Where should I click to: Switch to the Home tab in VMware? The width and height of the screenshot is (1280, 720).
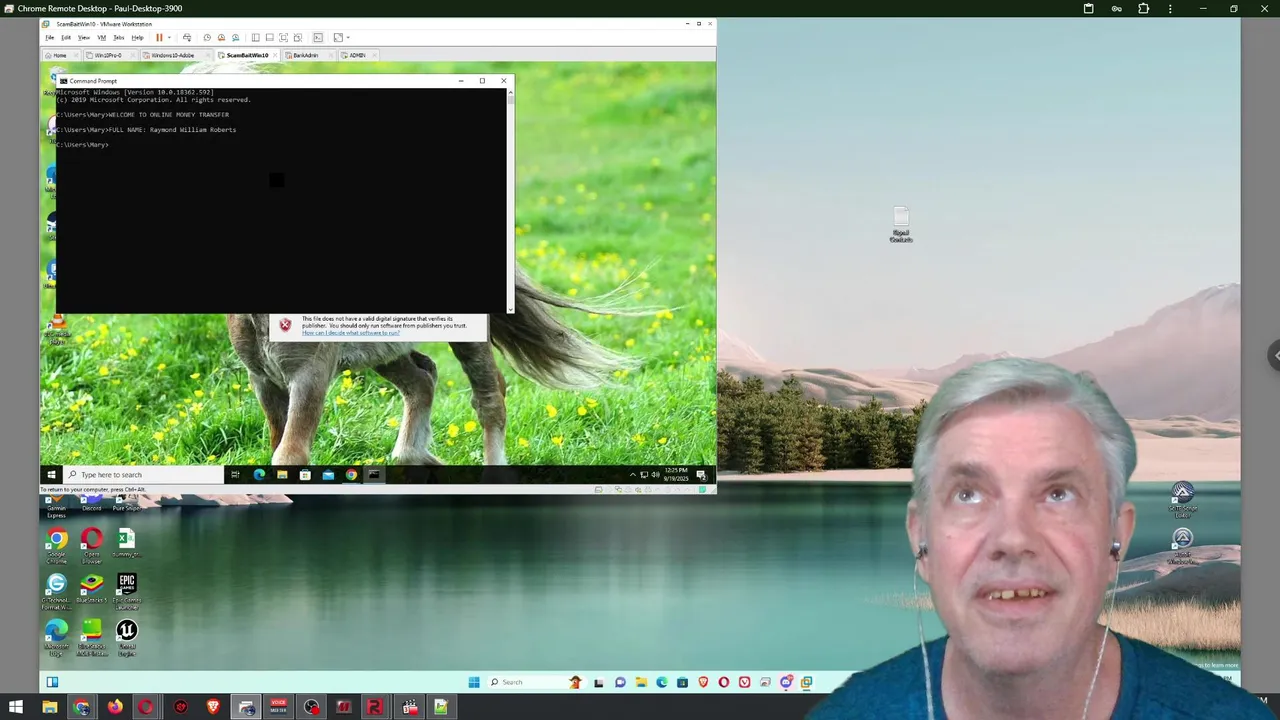coord(60,55)
